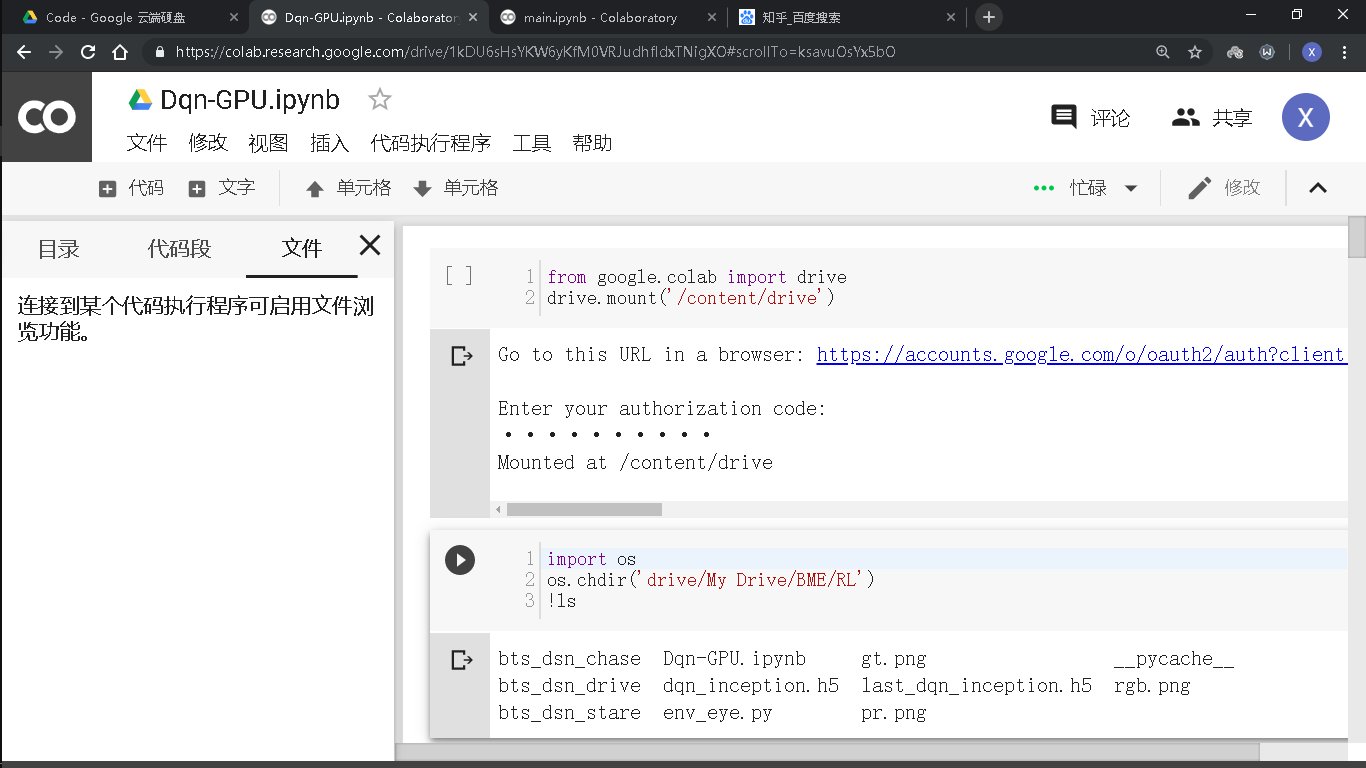1366x768 pixels.
Task: Add a new text cell (文字)
Action: click(222, 188)
